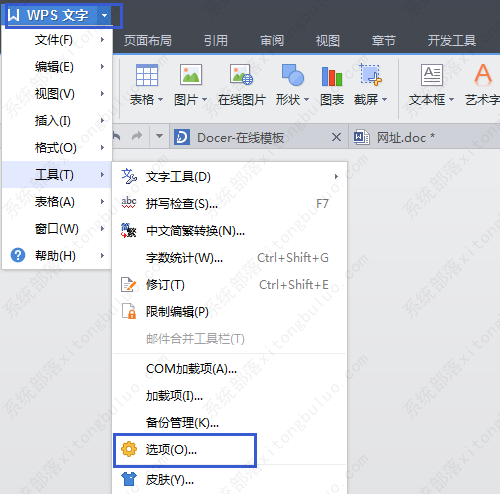Open the 表格(A) menu
500x494 pixels.
57,202
